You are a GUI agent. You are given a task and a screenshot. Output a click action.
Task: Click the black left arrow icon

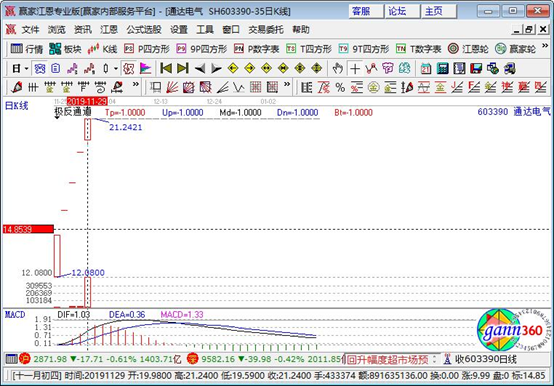[200, 68]
